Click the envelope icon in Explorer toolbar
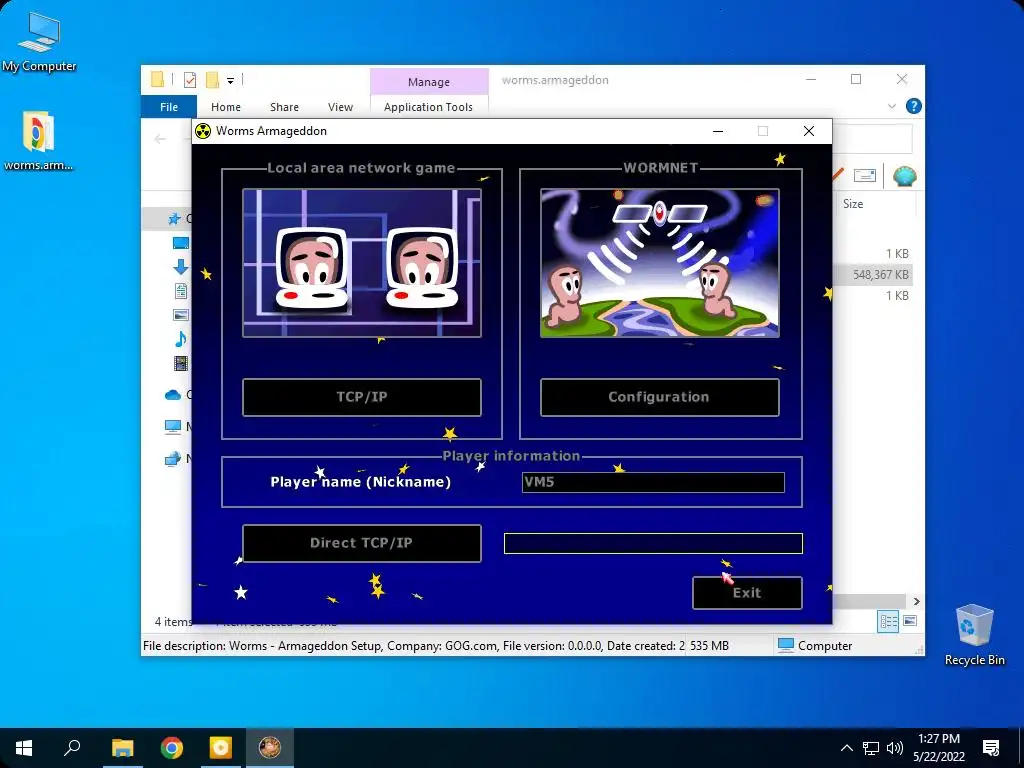Image resolution: width=1024 pixels, height=768 pixels. (x=865, y=175)
